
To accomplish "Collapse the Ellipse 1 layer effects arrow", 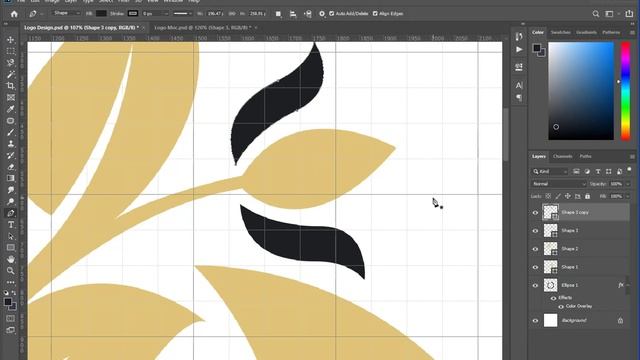I will pyautogui.click(x=628, y=285).
